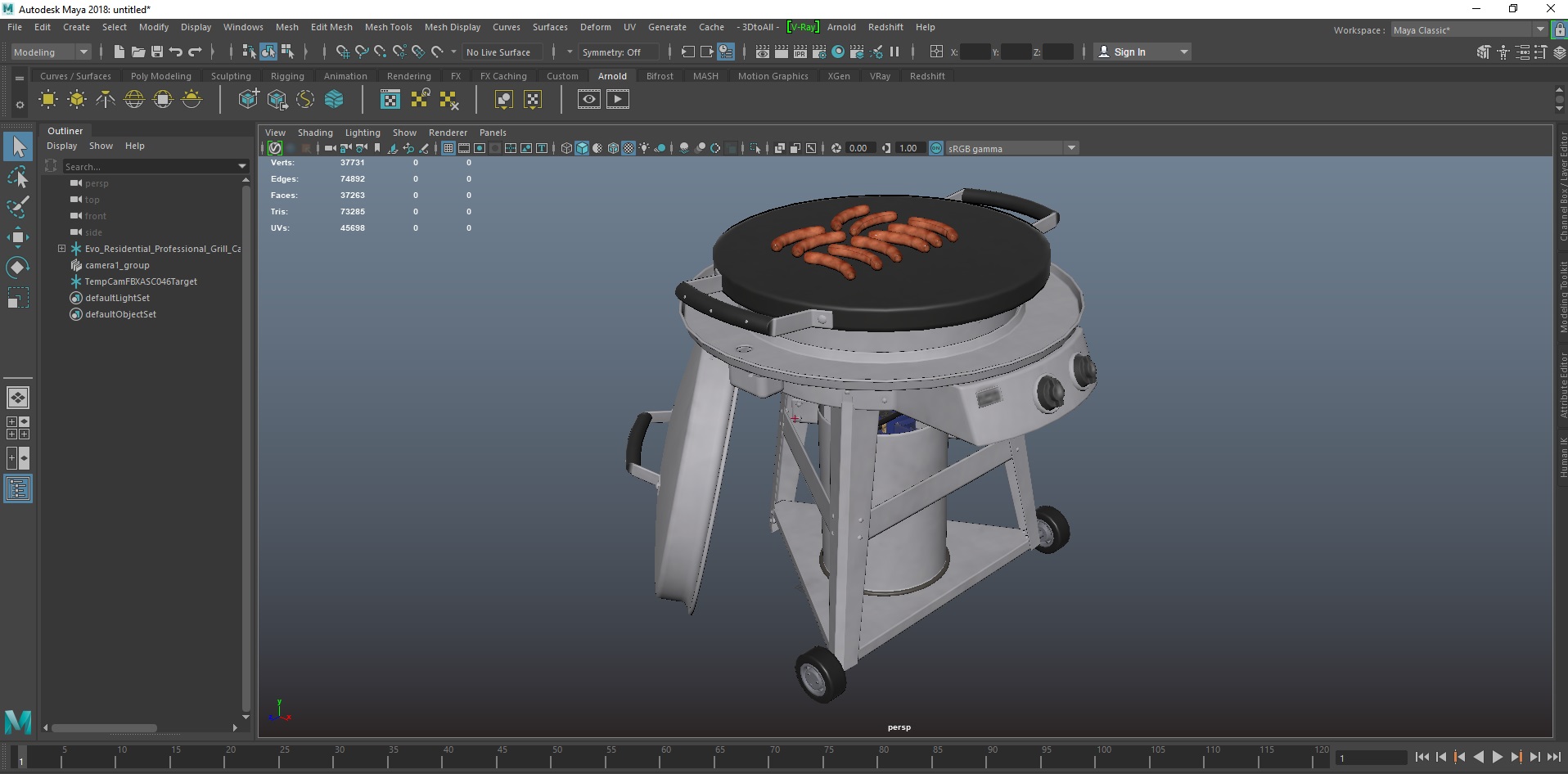The height and width of the screenshot is (774, 1568).
Task: Click the Open Scene folder icon
Action: 138,52
